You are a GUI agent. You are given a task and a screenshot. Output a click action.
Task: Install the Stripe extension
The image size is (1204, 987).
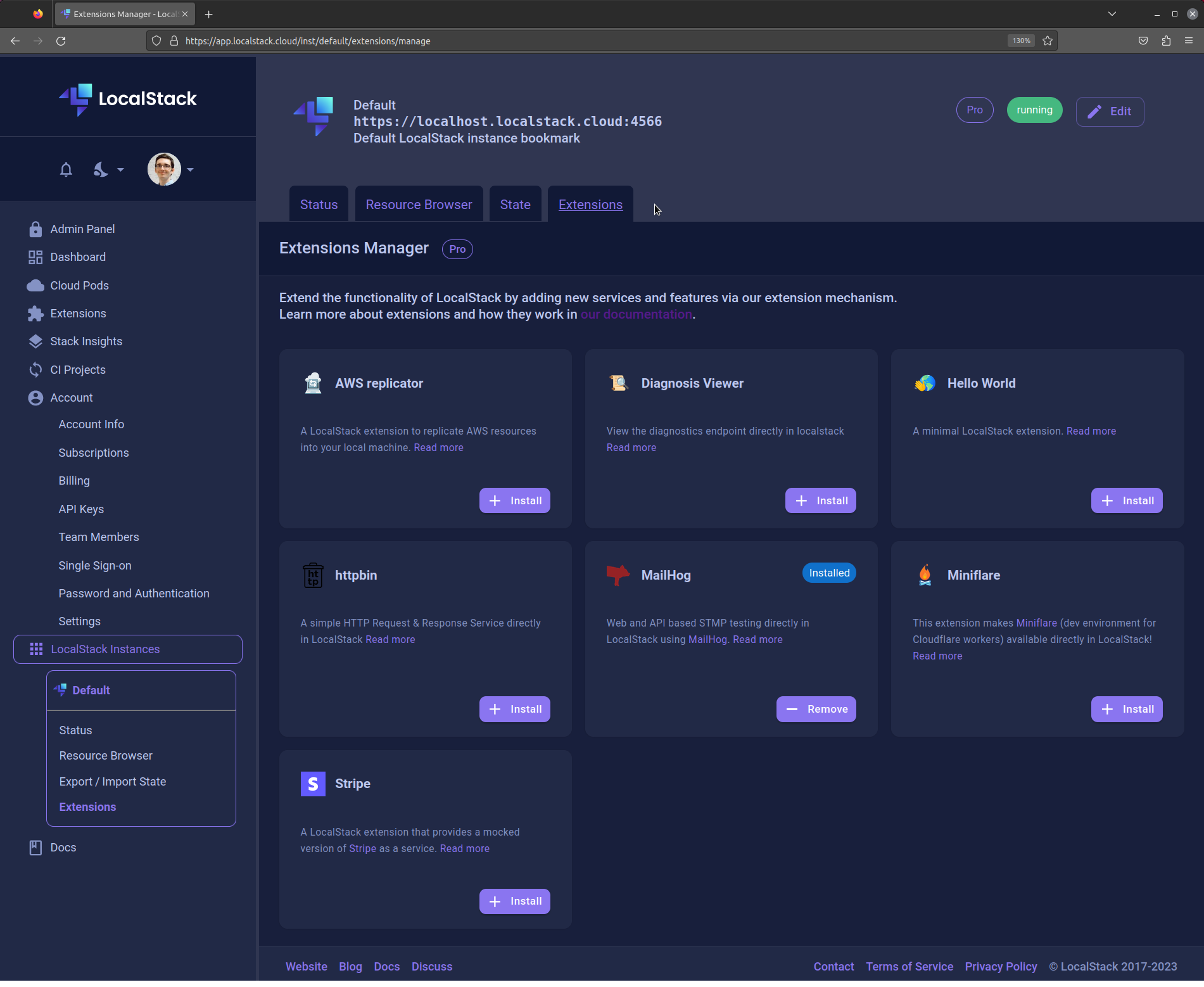[514, 901]
